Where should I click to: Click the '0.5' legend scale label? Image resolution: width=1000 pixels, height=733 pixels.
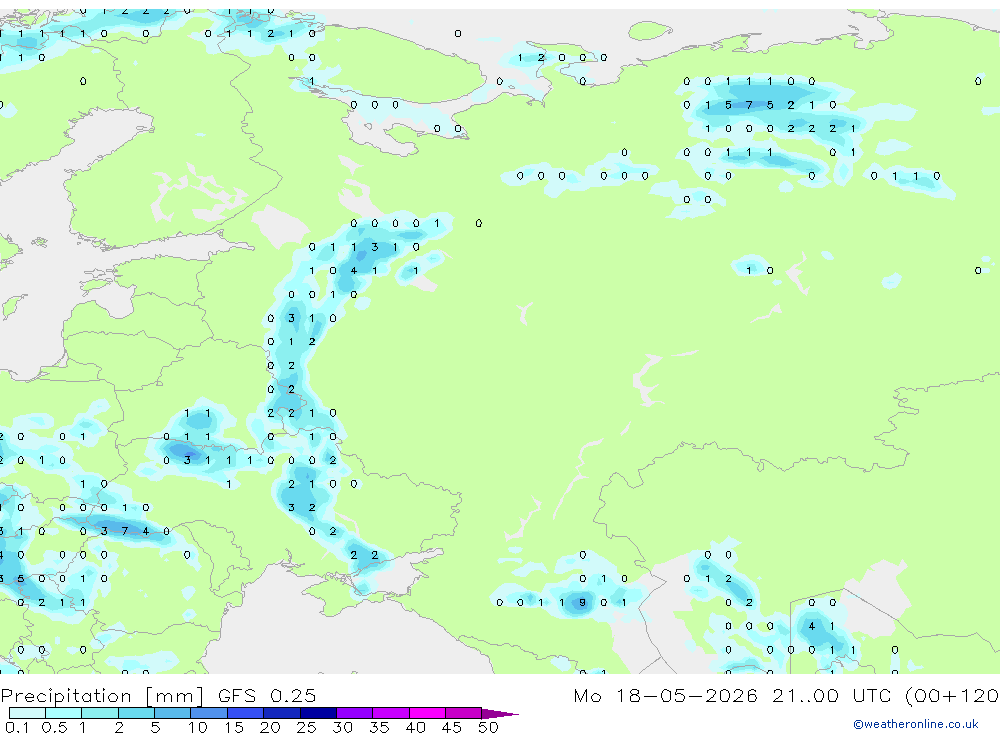coord(54,727)
